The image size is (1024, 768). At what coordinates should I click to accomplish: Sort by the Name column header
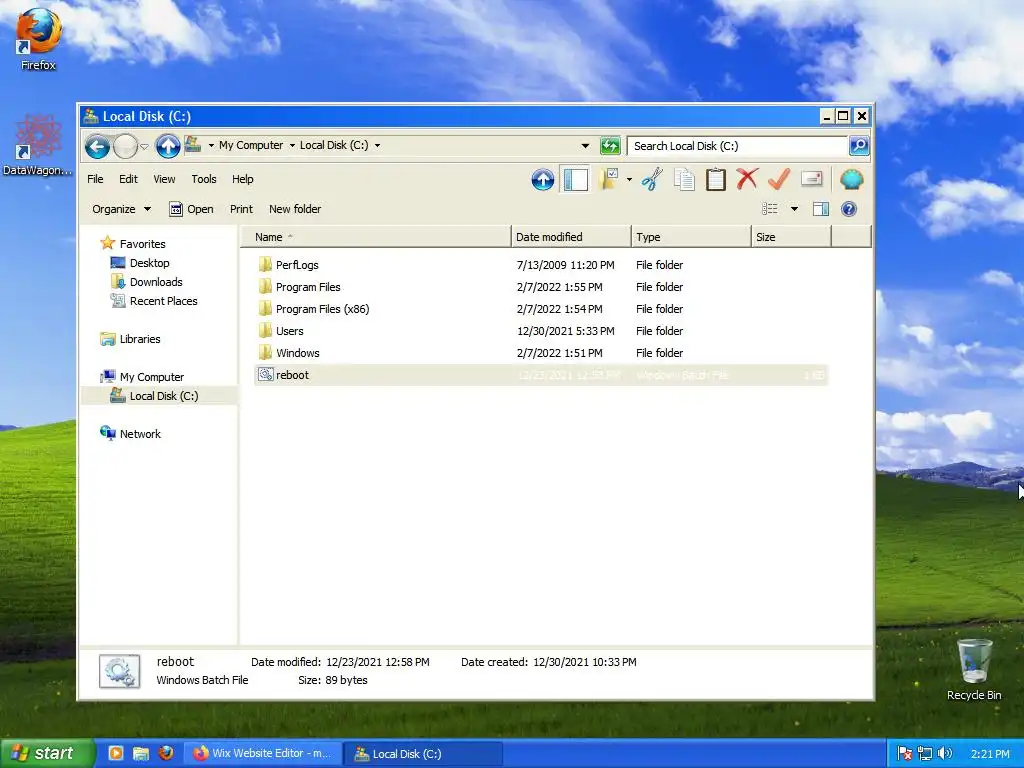click(x=376, y=237)
